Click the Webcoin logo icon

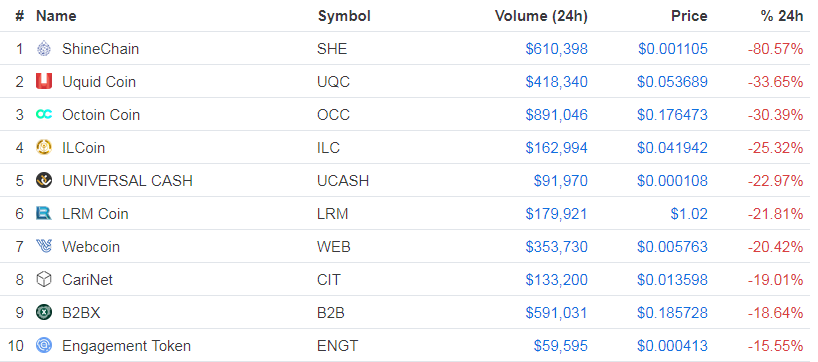tap(44, 246)
